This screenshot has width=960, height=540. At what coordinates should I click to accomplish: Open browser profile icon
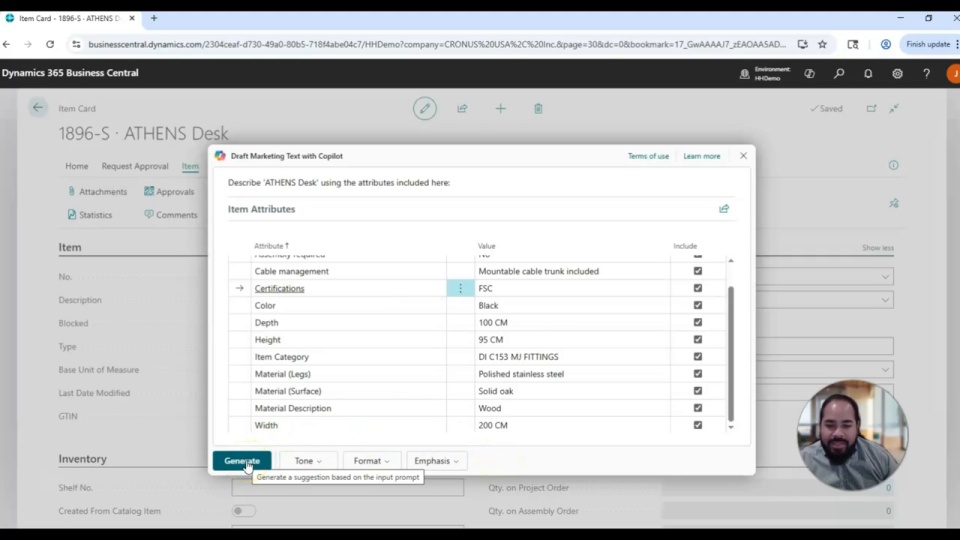[885, 44]
